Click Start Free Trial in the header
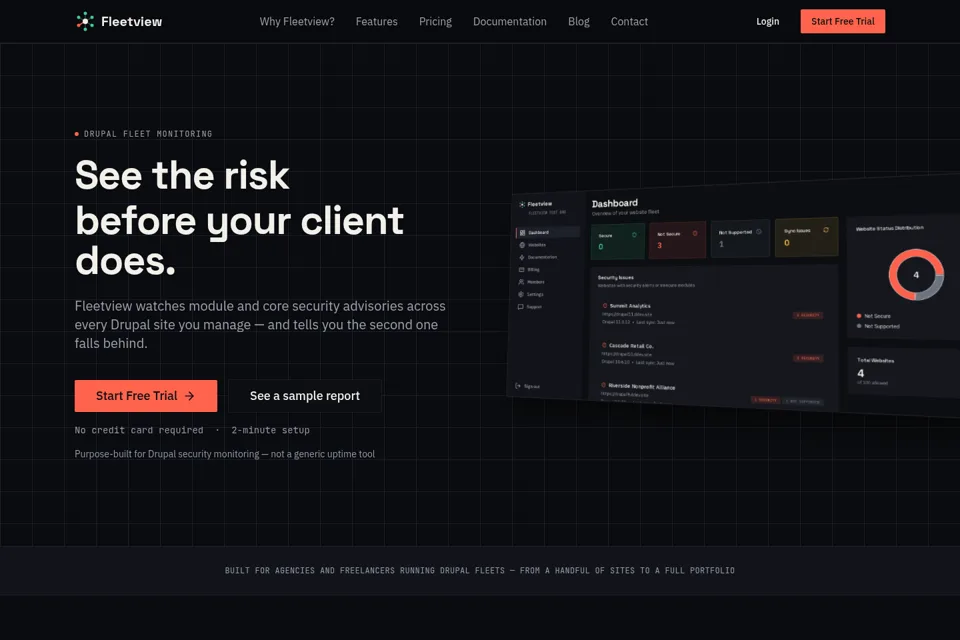This screenshot has height=640, width=960. [x=842, y=21]
